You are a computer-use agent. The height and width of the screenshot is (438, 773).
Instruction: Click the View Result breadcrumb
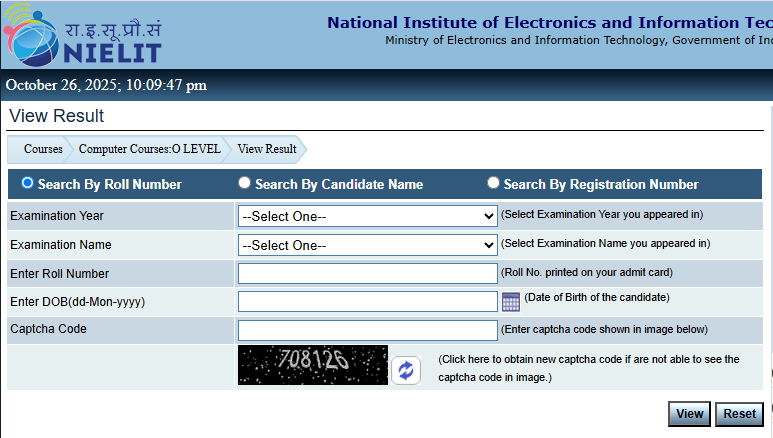tap(266, 149)
